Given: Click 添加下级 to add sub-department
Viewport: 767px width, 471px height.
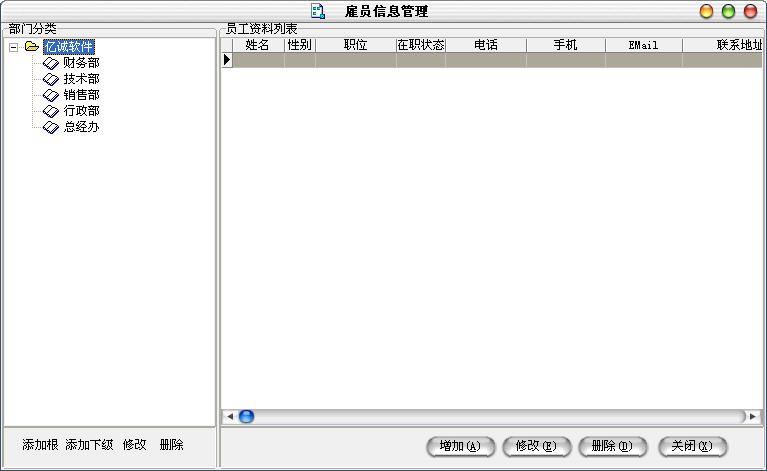Looking at the screenshot, I should [89, 445].
